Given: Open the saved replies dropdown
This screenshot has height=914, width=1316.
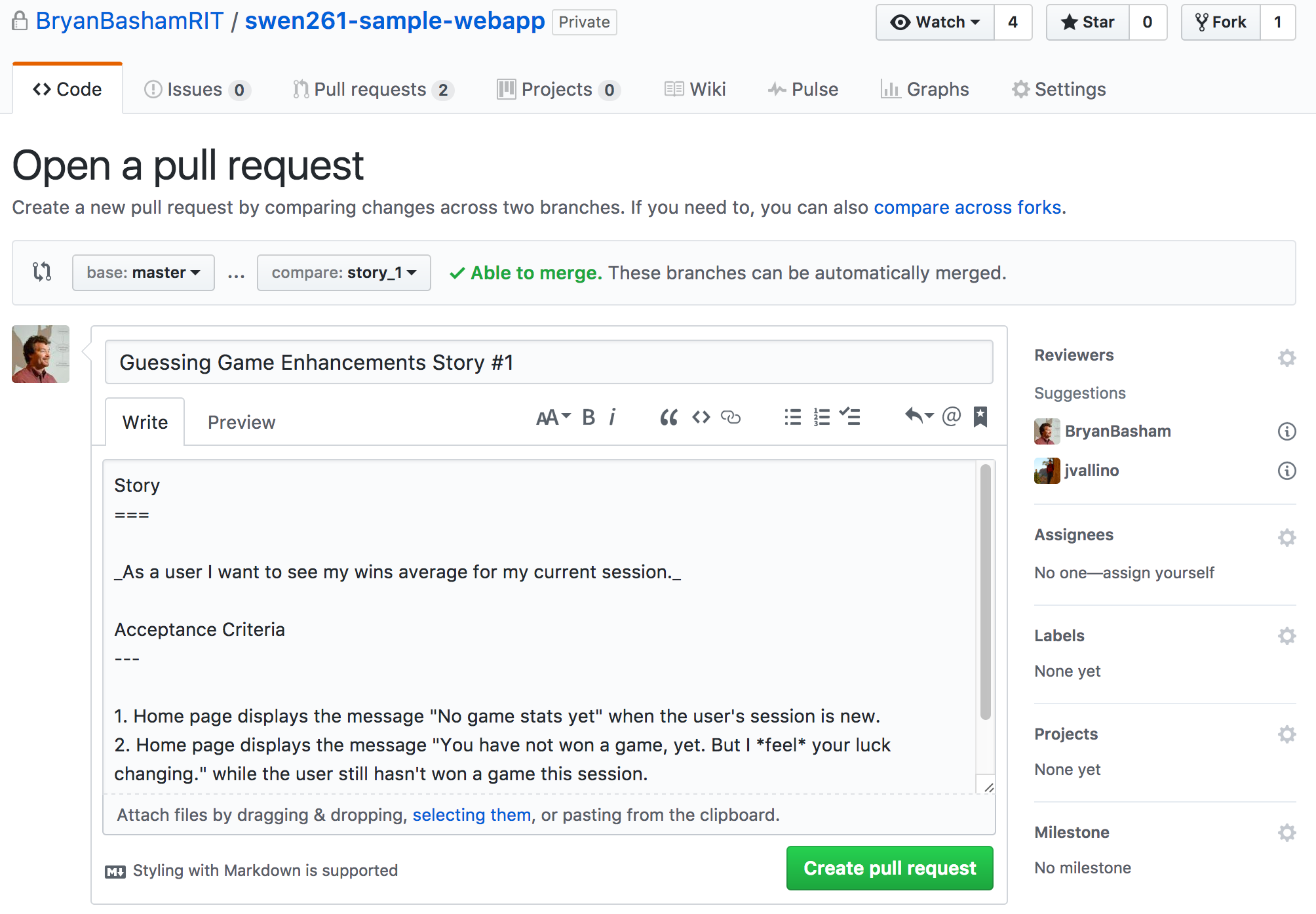Looking at the screenshot, I should 919,416.
